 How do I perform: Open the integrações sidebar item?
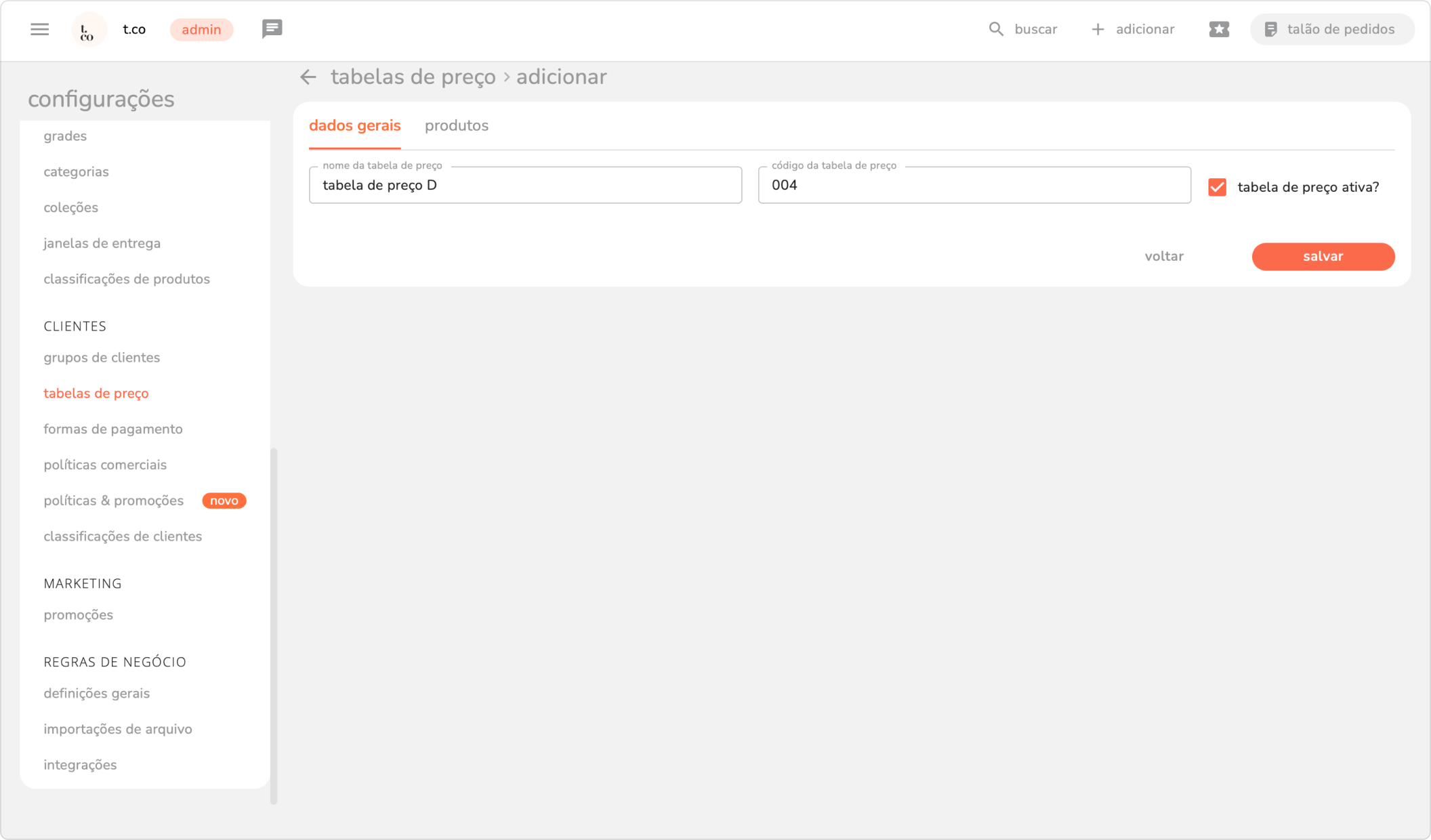(x=80, y=765)
